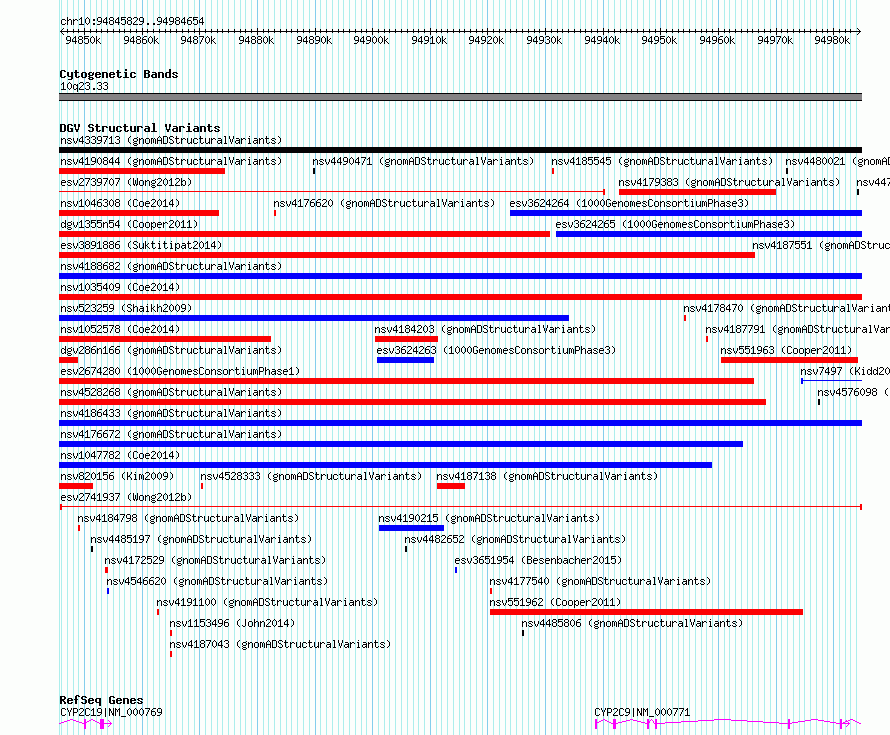
Task: Select nsv4186433 variant label
Action: tap(171, 413)
